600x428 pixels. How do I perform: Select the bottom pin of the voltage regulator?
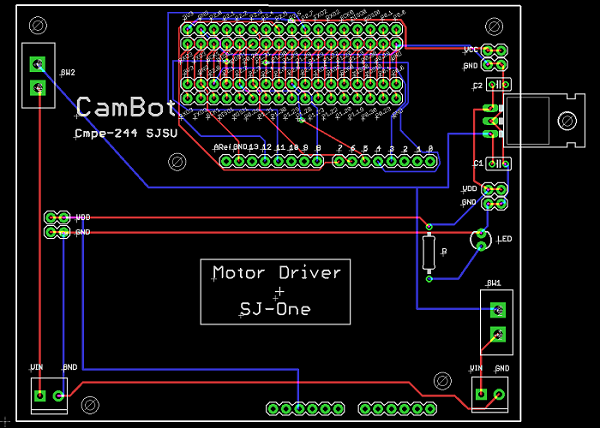[491, 134]
